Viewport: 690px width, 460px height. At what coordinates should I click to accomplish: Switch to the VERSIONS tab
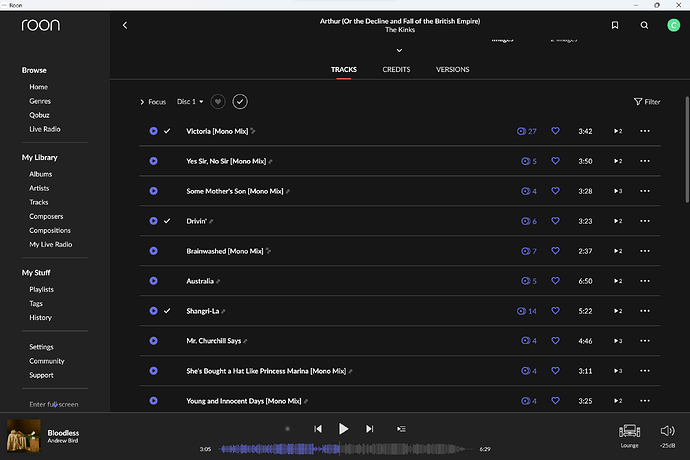pyautogui.click(x=452, y=70)
